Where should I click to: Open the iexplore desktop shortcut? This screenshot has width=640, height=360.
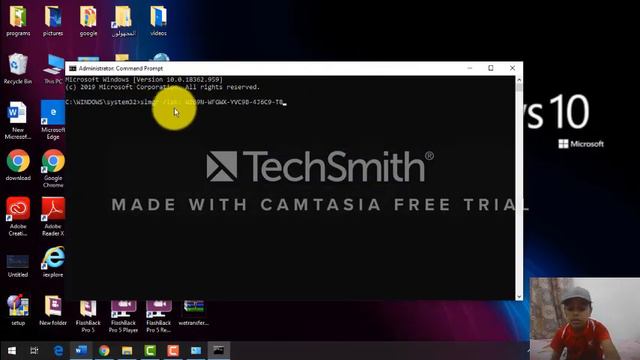pyautogui.click(x=53, y=262)
